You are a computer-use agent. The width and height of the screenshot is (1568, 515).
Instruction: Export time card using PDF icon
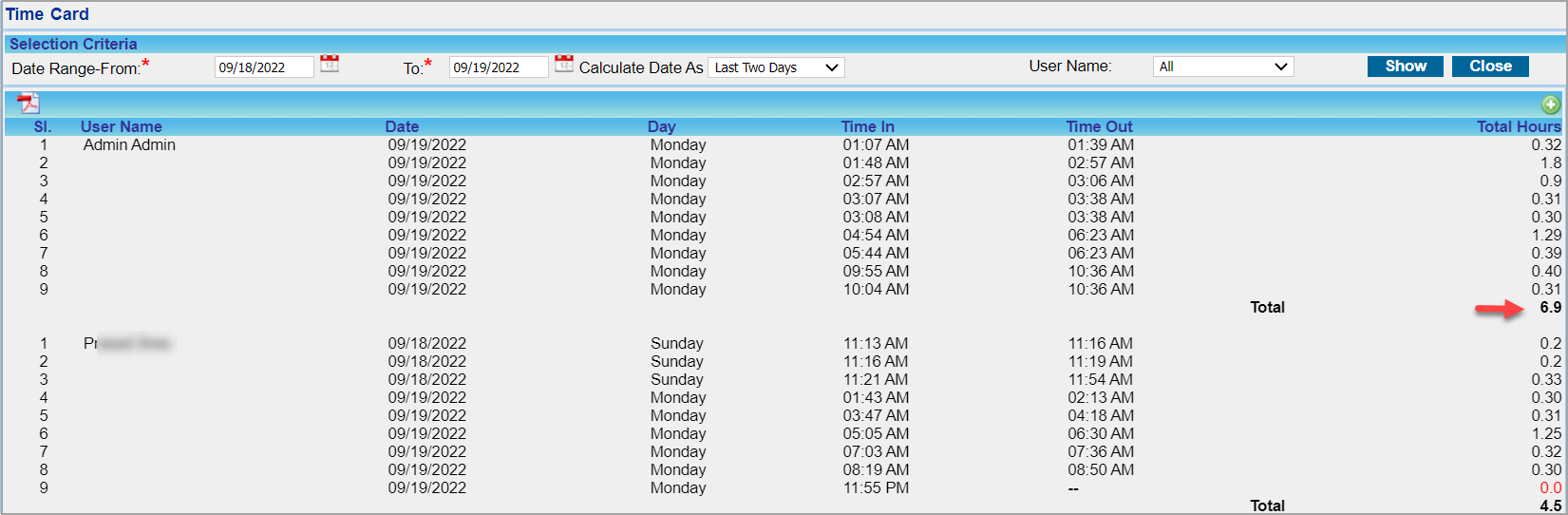coord(28,104)
